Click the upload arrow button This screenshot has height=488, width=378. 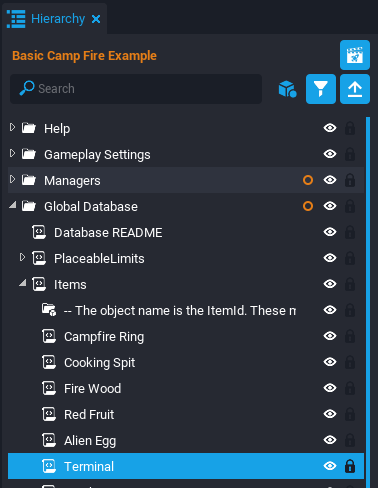(355, 89)
